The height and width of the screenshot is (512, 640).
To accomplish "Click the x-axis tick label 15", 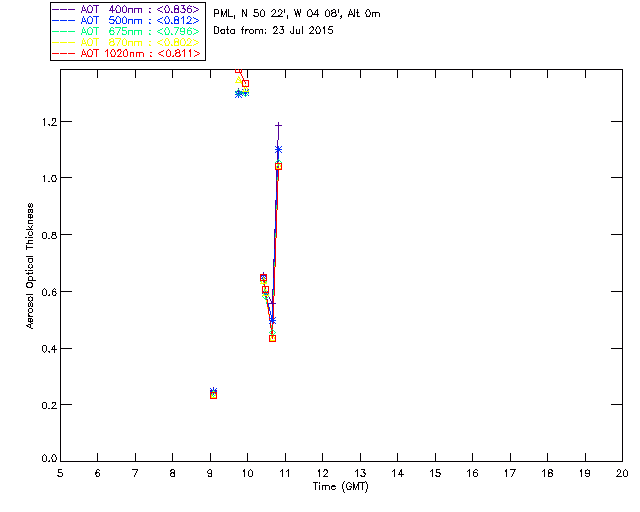I will tap(435, 473).
